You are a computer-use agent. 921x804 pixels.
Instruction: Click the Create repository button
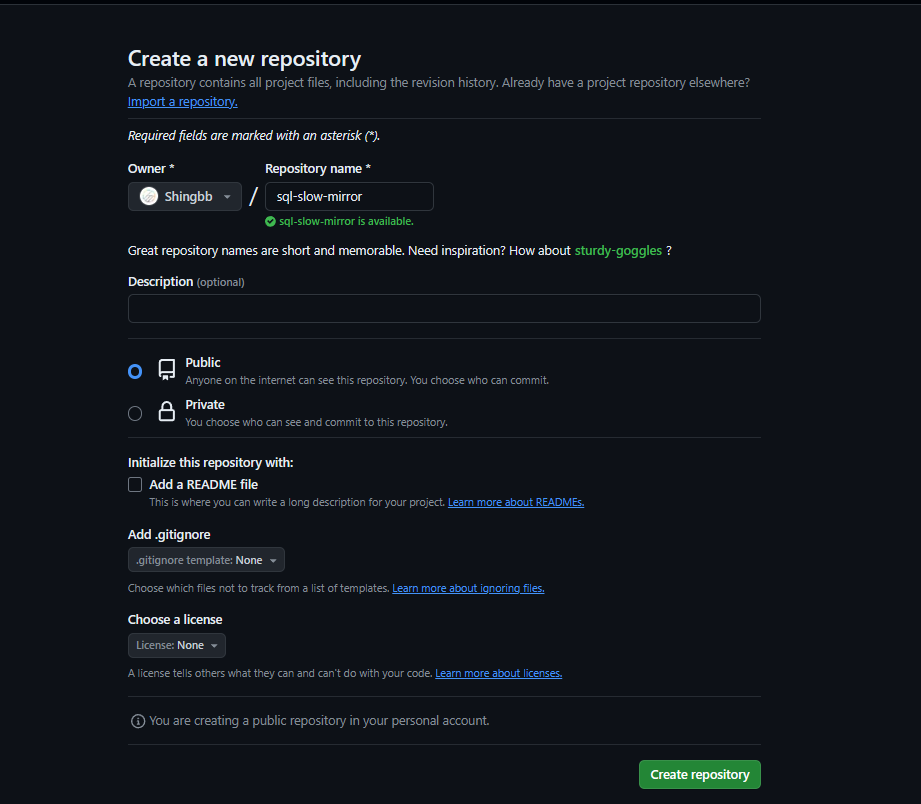coord(699,774)
